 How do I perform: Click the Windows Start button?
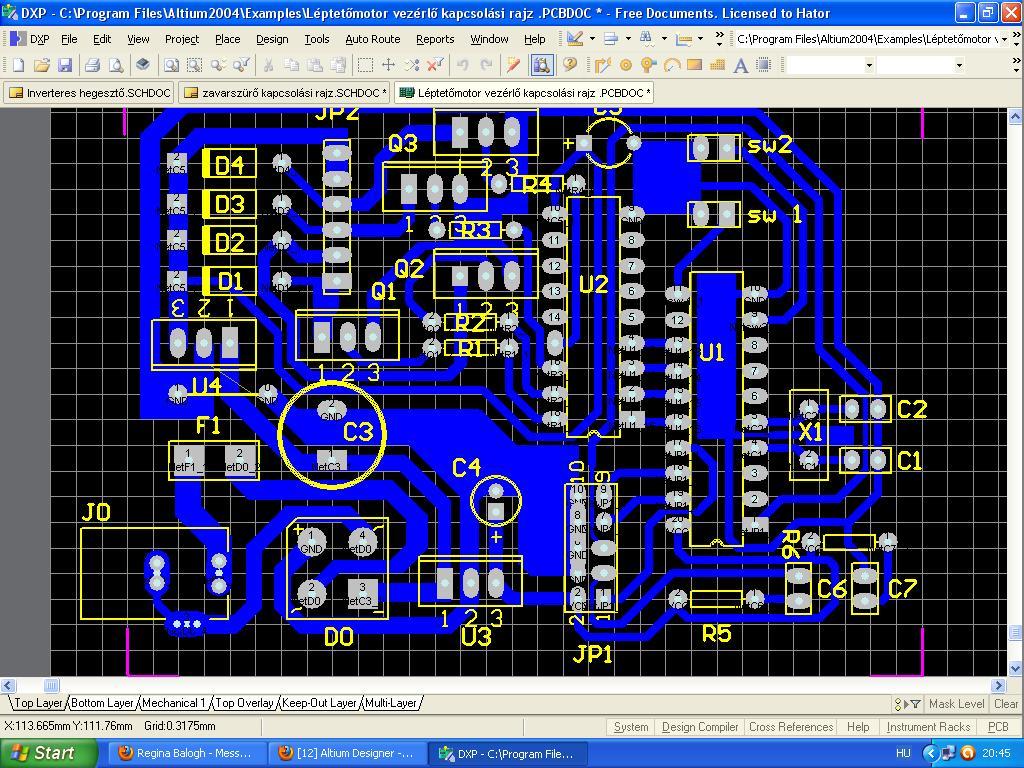(x=49, y=753)
